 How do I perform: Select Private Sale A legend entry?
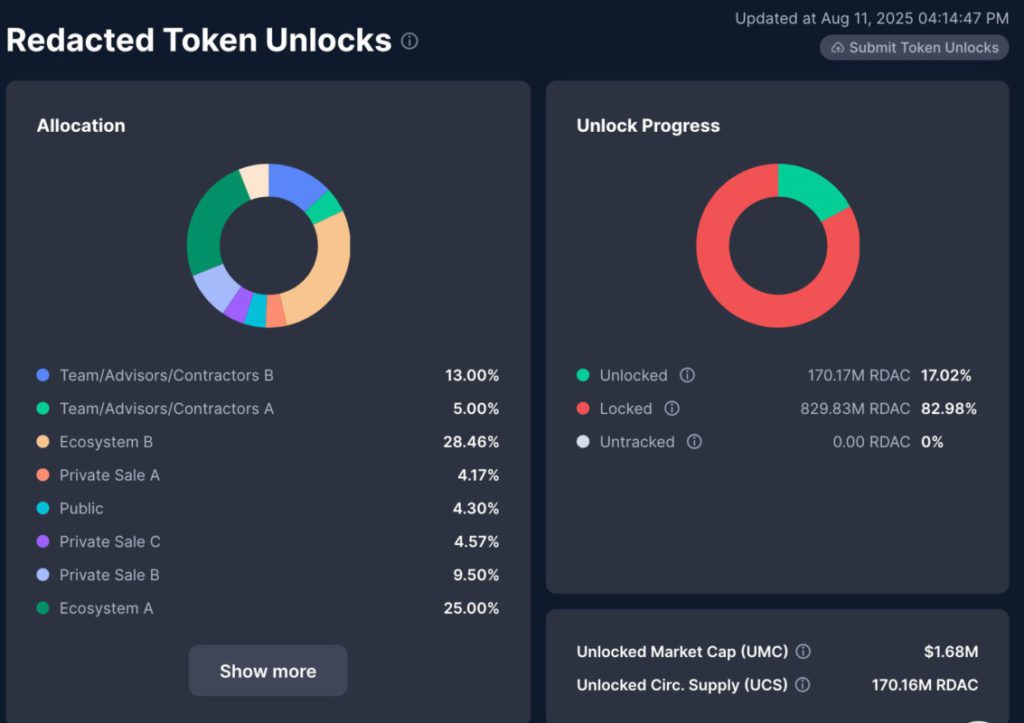(x=109, y=475)
